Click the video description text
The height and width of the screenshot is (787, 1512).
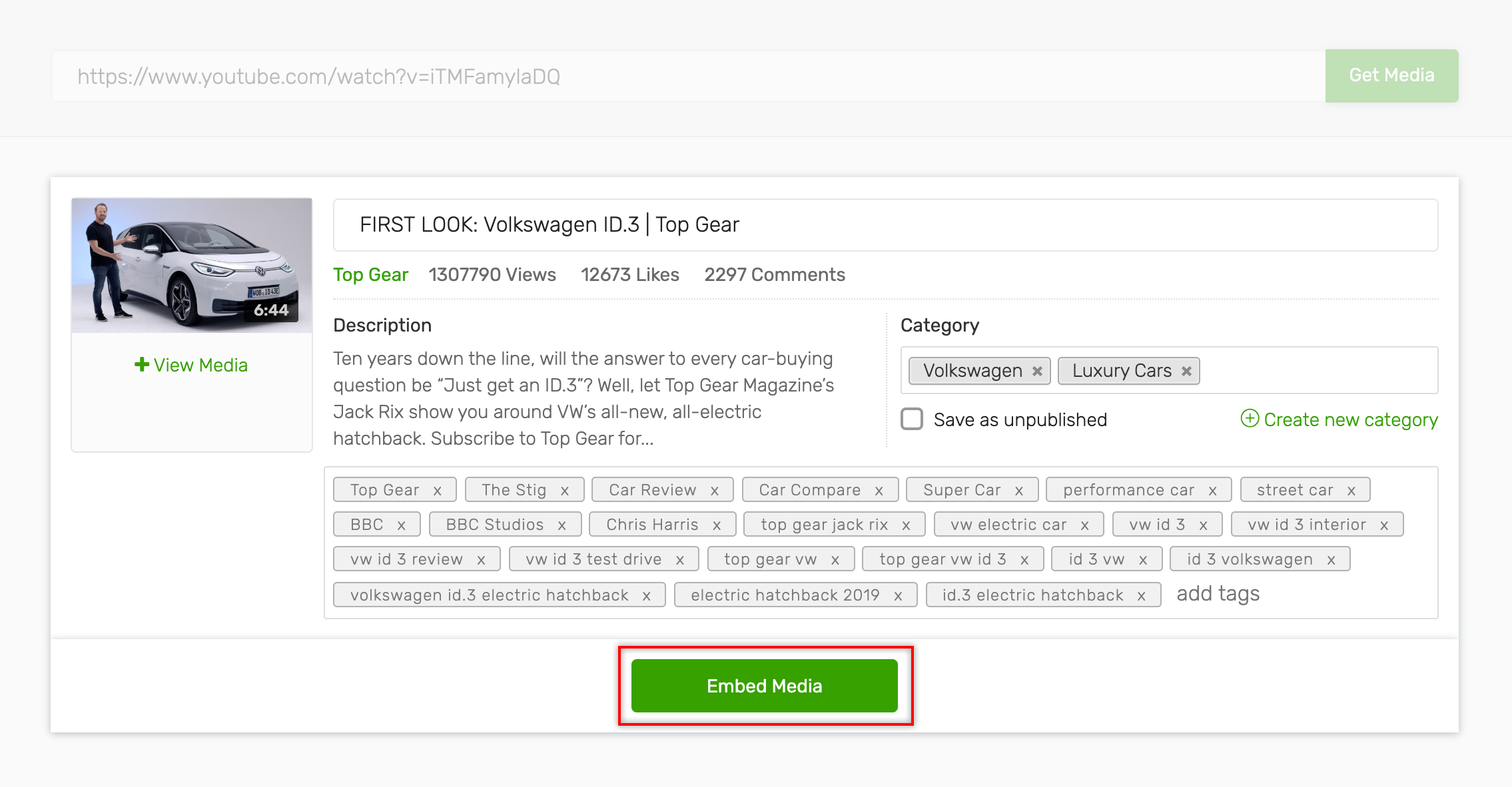coord(583,398)
